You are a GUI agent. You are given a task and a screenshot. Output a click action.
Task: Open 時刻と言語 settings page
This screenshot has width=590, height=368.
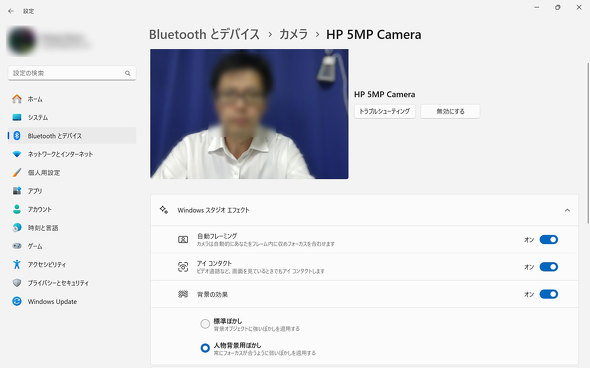(x=72, y=228)
